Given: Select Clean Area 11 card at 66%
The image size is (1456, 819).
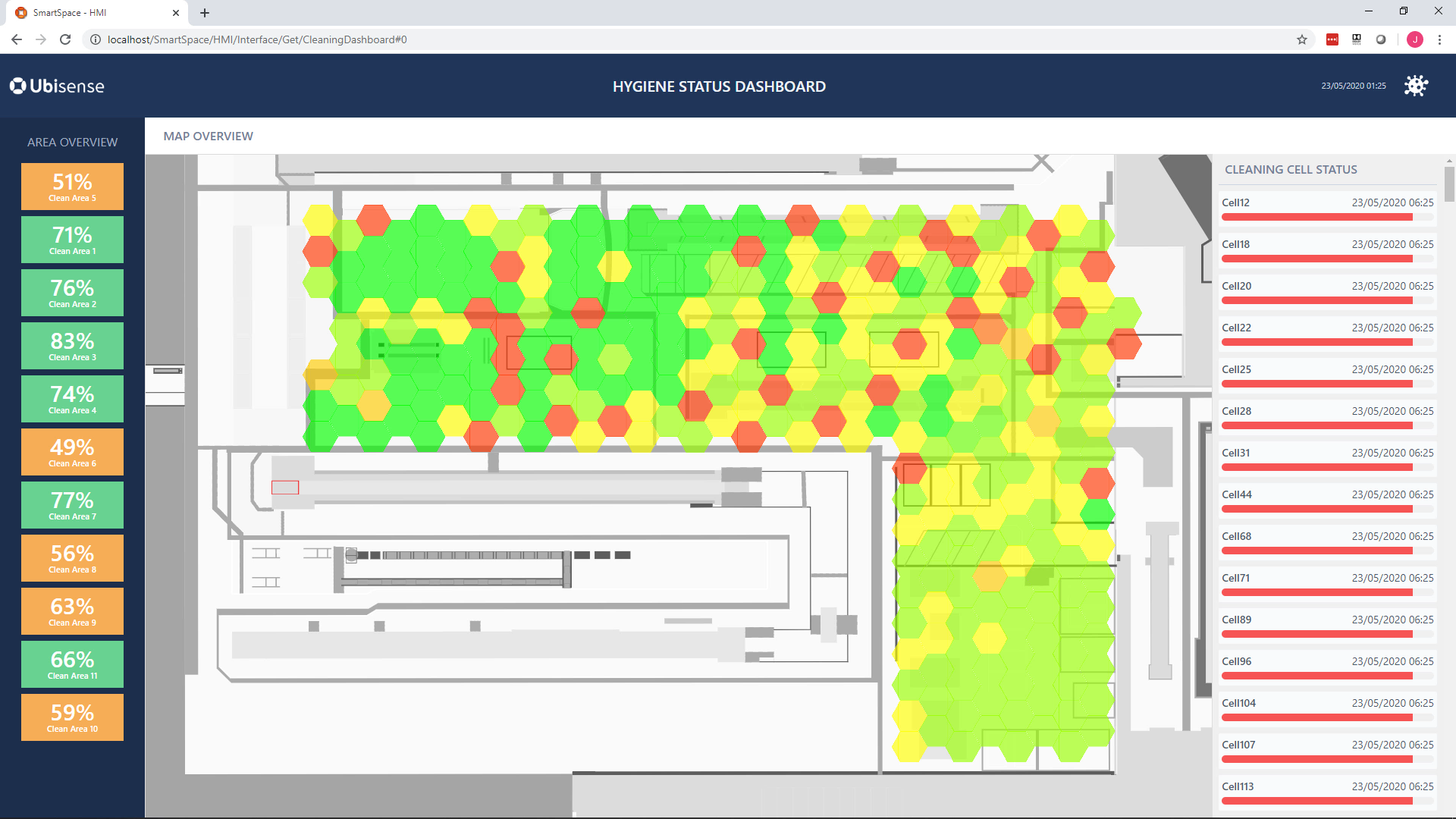Looking at the screenshot, I should pos(72,664).
